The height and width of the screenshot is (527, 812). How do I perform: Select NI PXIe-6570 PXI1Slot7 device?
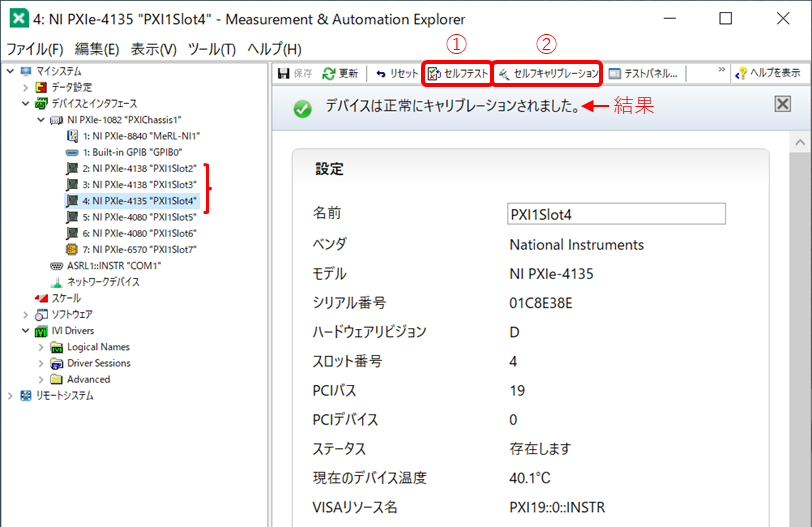pos(139,249)
